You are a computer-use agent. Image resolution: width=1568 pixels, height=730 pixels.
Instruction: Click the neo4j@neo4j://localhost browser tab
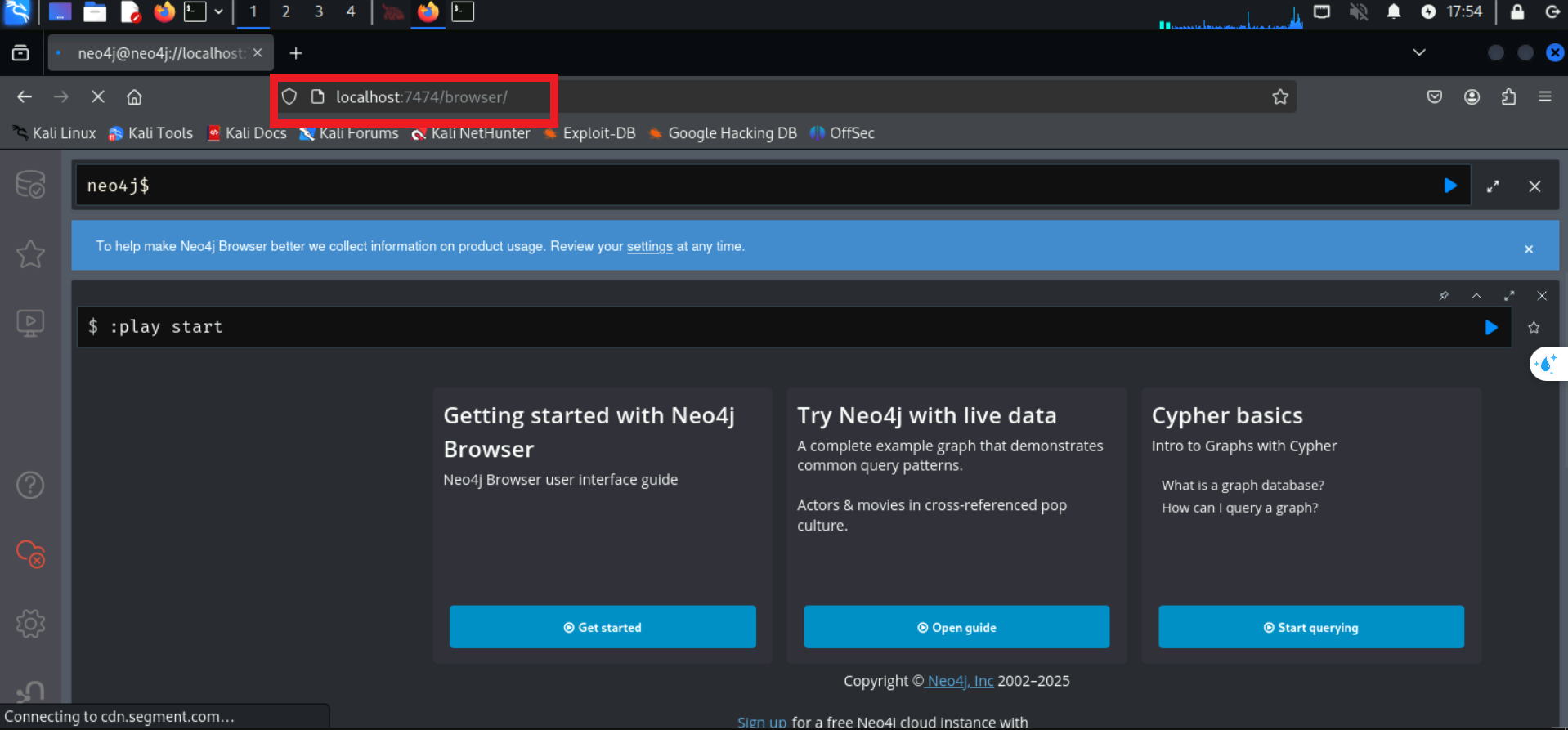[x=159, y=53]
